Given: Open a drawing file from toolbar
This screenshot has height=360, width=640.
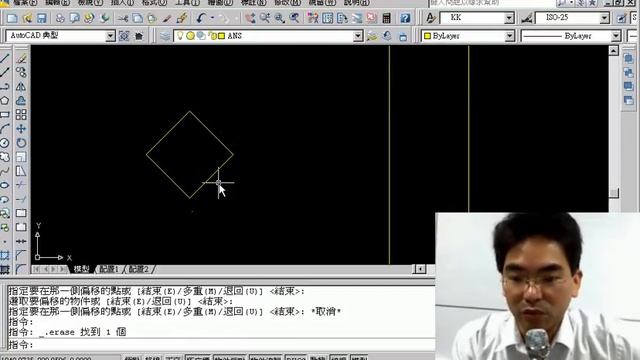Looking at the screenshot, I should (x=27, y=18).
